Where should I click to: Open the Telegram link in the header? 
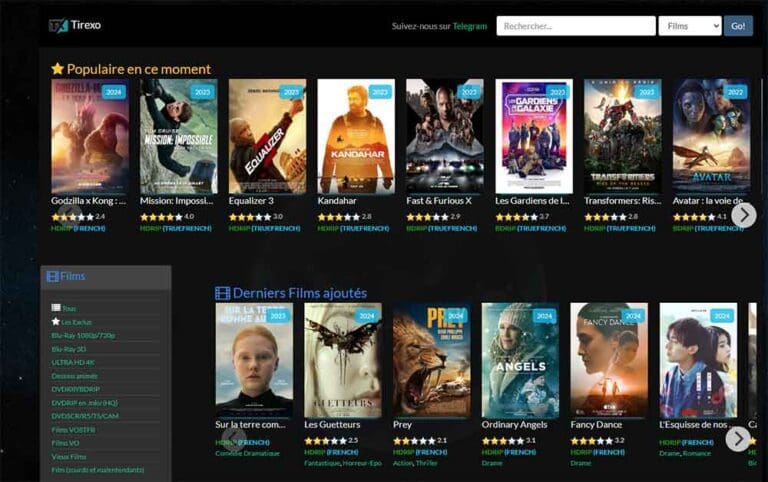tap(470, 26)
